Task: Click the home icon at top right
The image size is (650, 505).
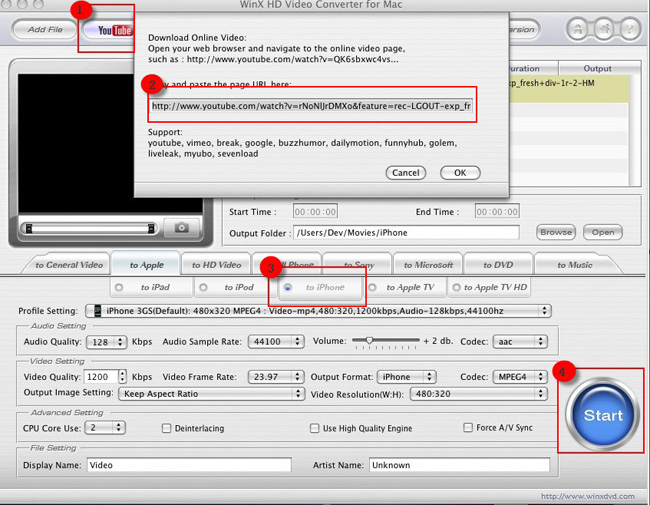Action: (x=604, y=29)
